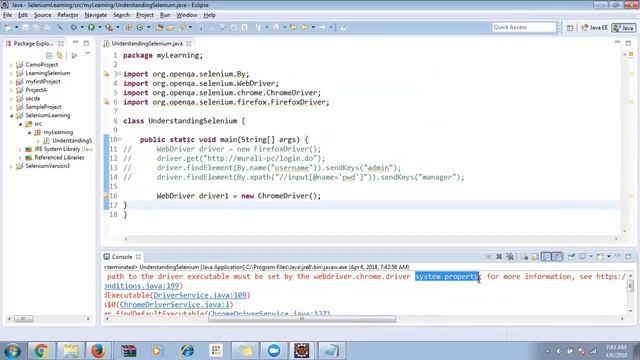
Task: Switch to the Java perspective
Action: tap(623, 28)
